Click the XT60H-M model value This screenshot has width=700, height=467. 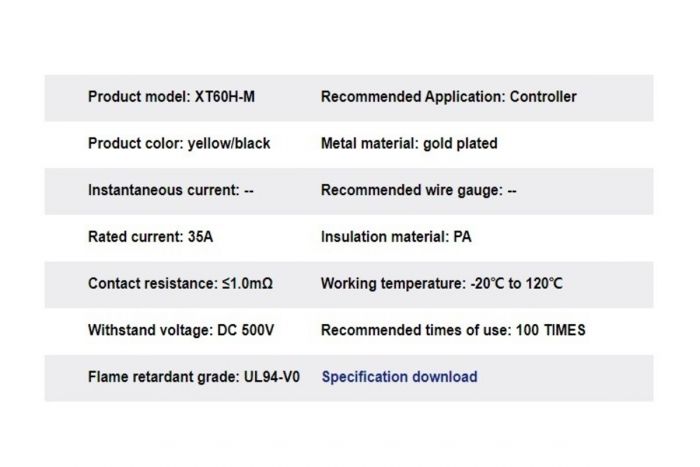(x=225, y=96)
